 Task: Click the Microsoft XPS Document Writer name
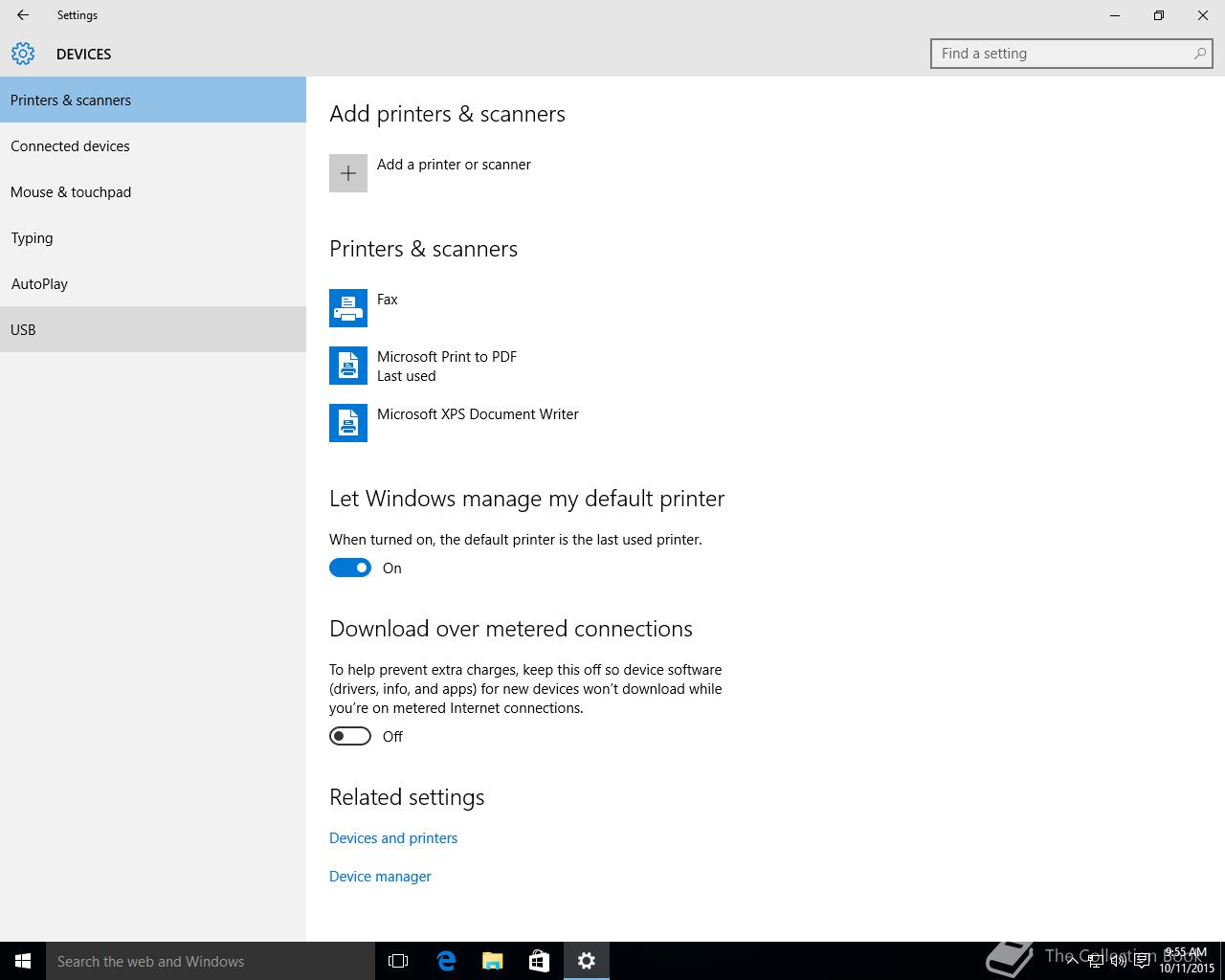coord(478,414)
